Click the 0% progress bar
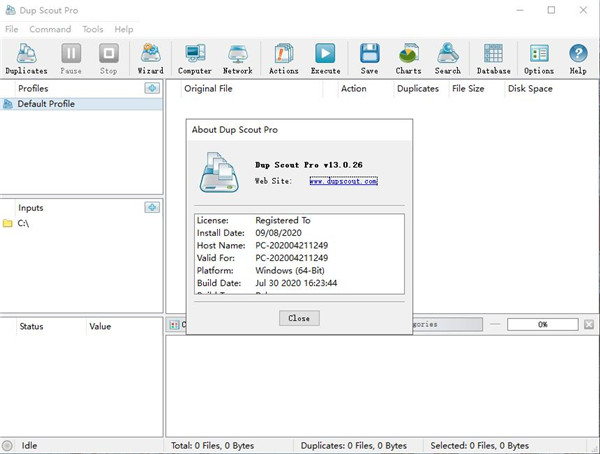600x454 pixels. click(543, 325)
